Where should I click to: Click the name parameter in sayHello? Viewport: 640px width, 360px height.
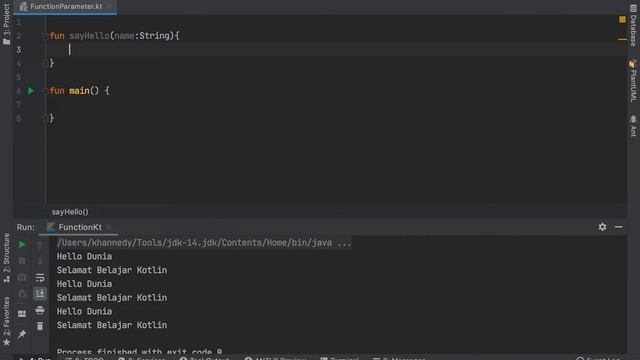(x=124, y=36)
